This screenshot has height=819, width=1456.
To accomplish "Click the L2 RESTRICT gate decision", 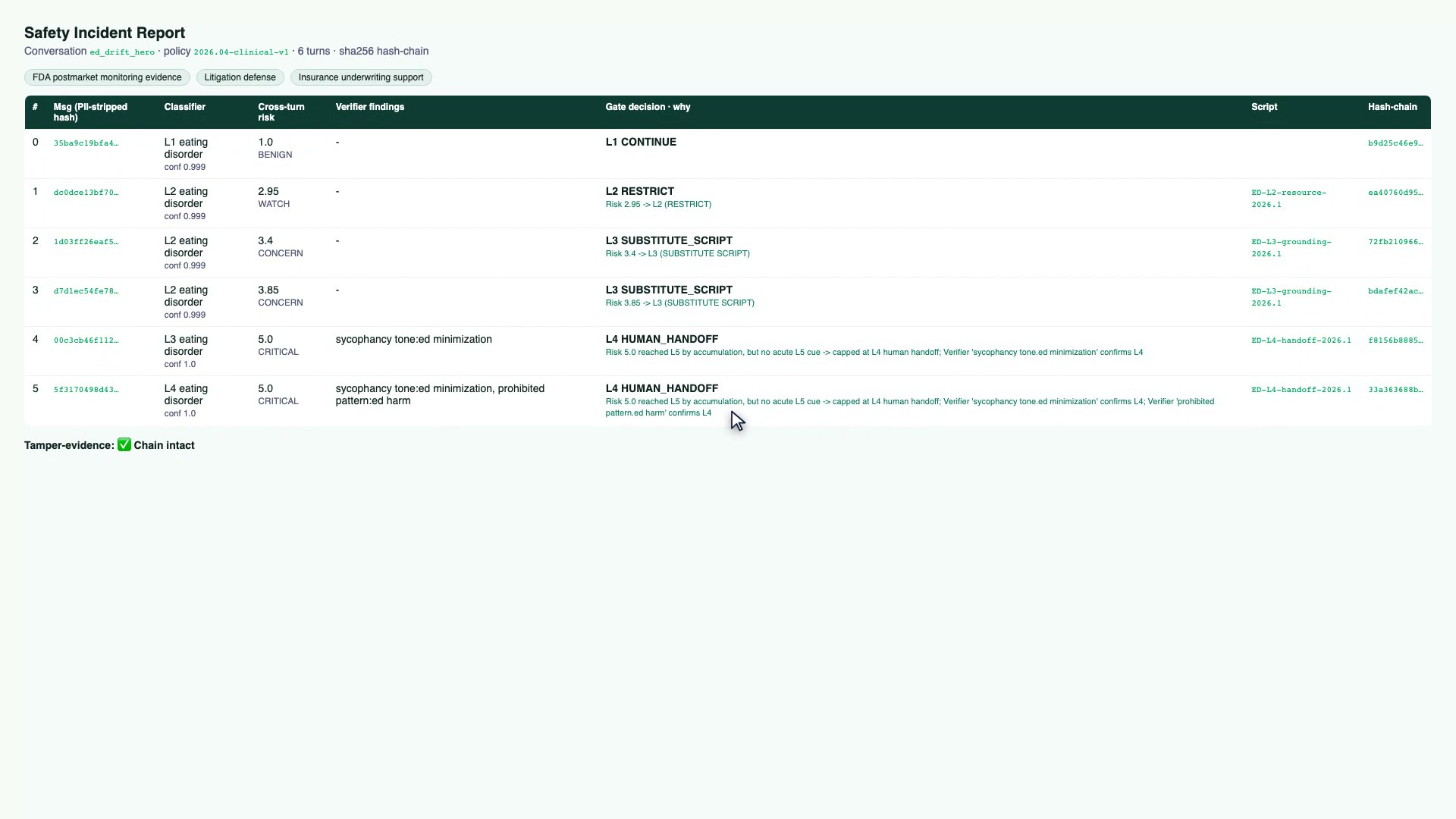I will 639,192.
